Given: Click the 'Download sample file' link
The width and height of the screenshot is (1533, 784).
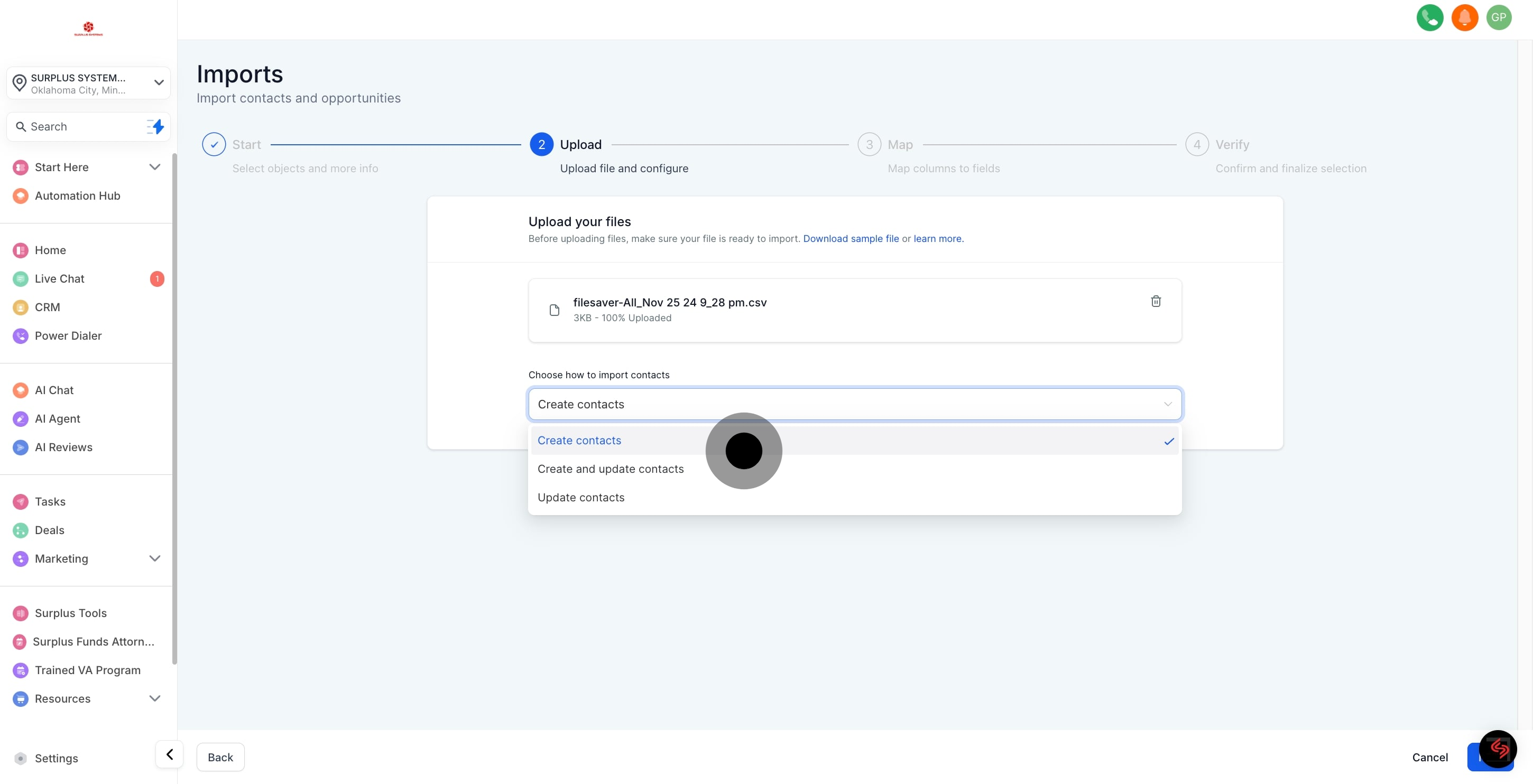Looking at the screenshot, I should [851, 239].
